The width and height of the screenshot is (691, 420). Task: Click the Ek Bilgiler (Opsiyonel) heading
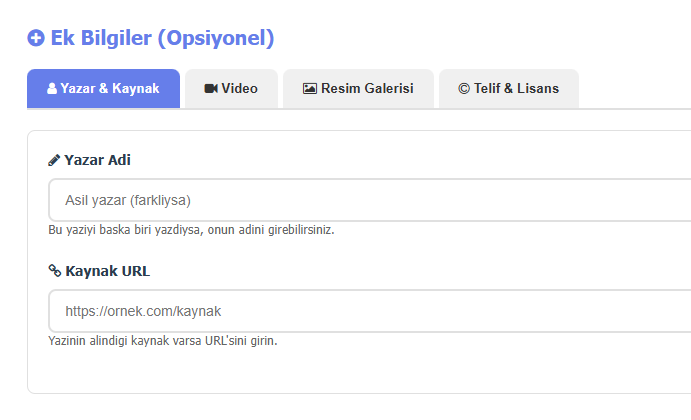point(162,39)
